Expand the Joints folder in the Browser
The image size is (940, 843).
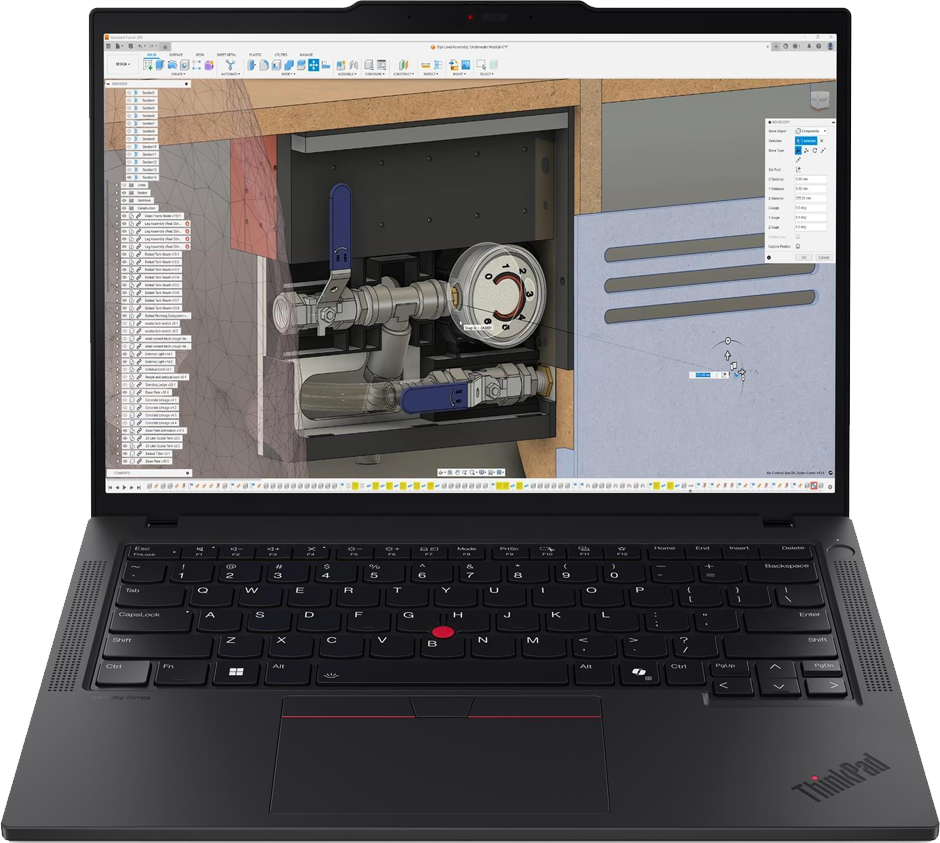point(117,185)
